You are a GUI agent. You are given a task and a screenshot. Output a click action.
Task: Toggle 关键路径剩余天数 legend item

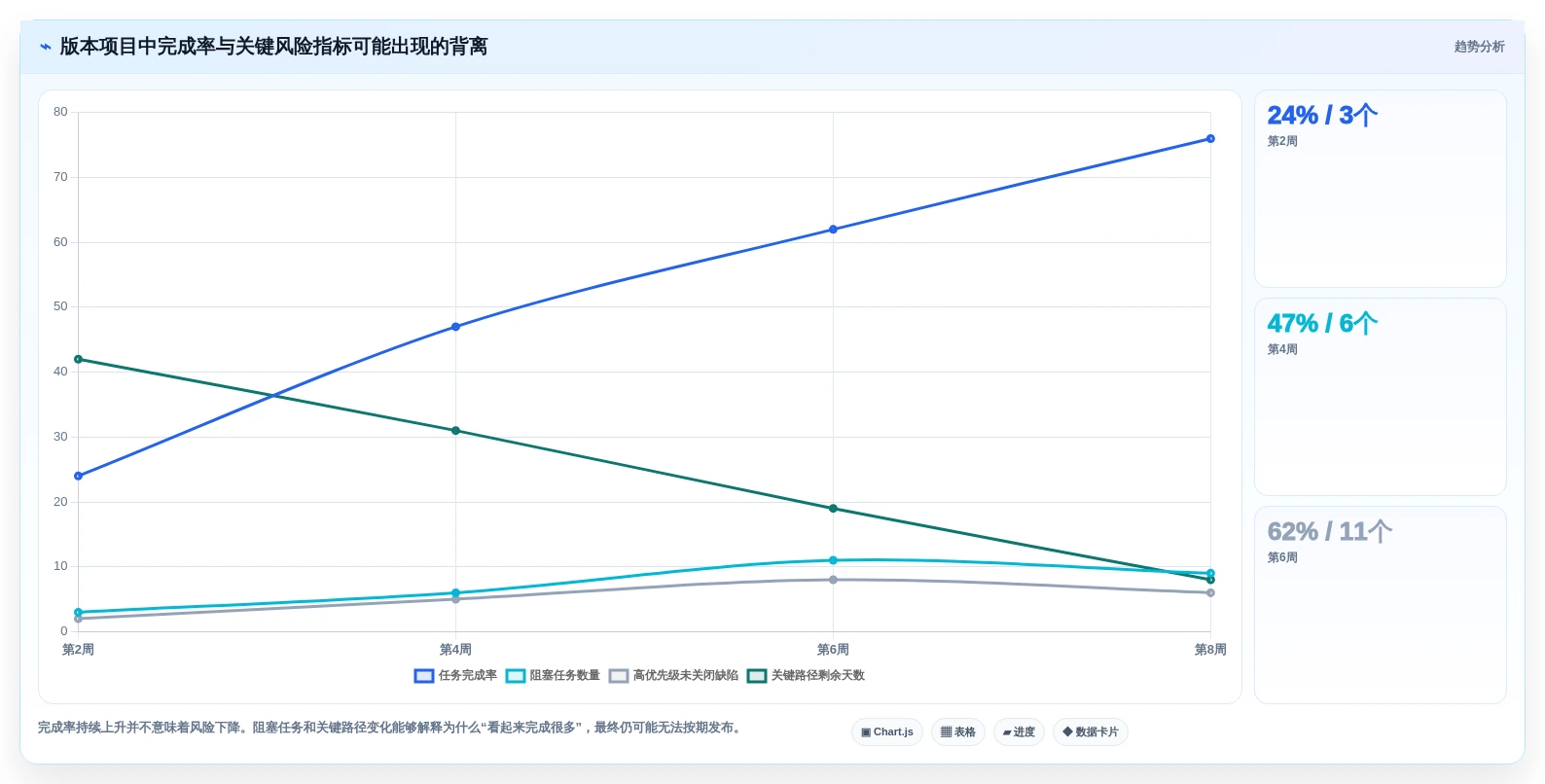click(x=806, y=675)
